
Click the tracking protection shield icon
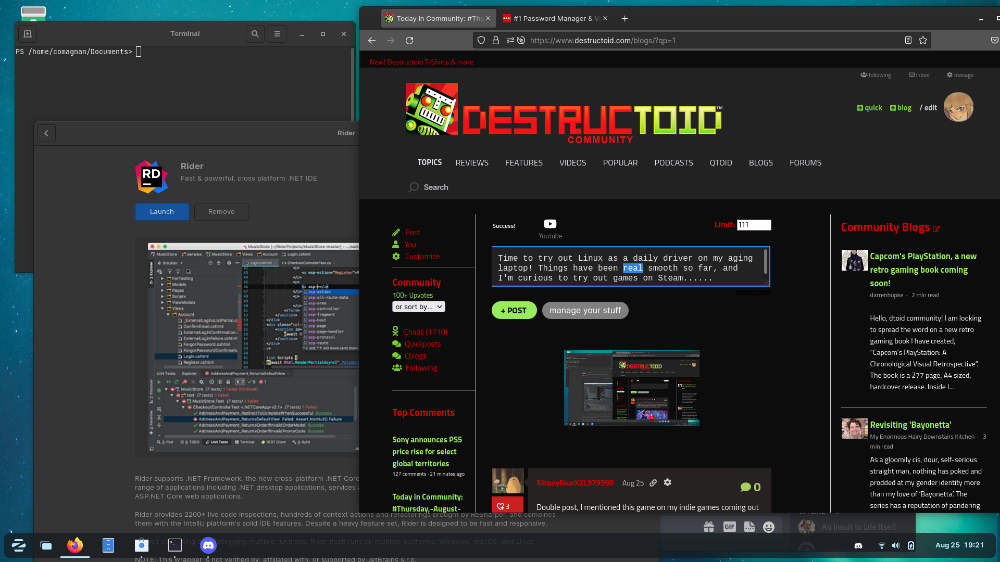pos(481,40)
